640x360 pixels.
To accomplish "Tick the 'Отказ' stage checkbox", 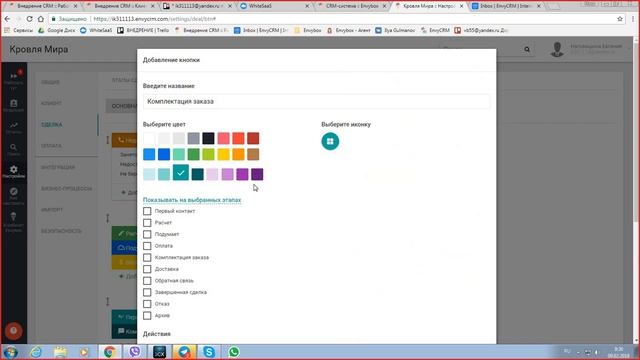I will 147,304.
